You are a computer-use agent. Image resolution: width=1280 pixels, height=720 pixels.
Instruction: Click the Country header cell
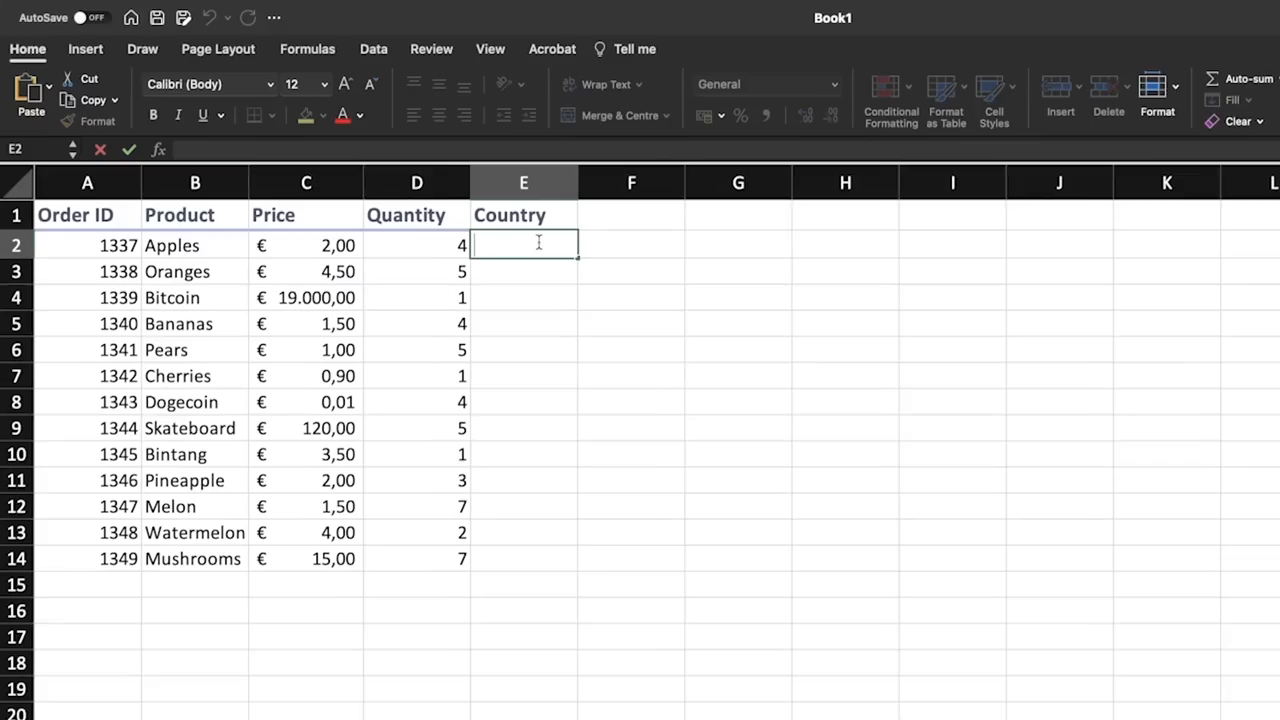pyautogui.click(x=524, y=215)
